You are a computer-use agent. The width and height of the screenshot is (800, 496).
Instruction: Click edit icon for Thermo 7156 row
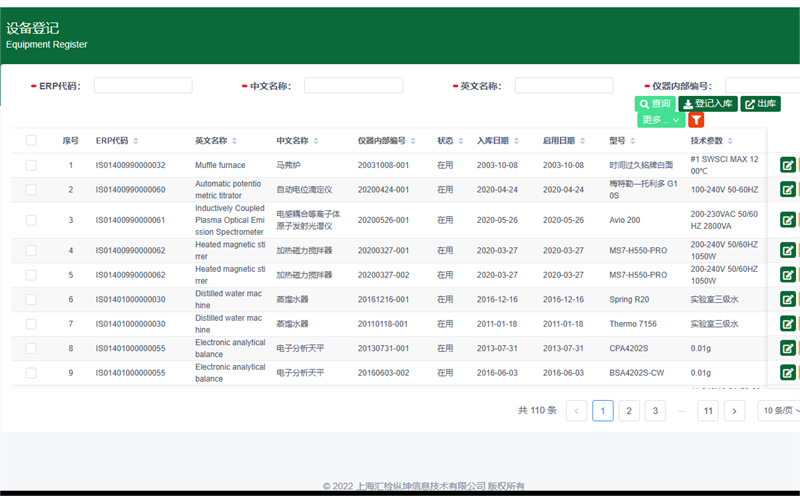click(787, 324)
